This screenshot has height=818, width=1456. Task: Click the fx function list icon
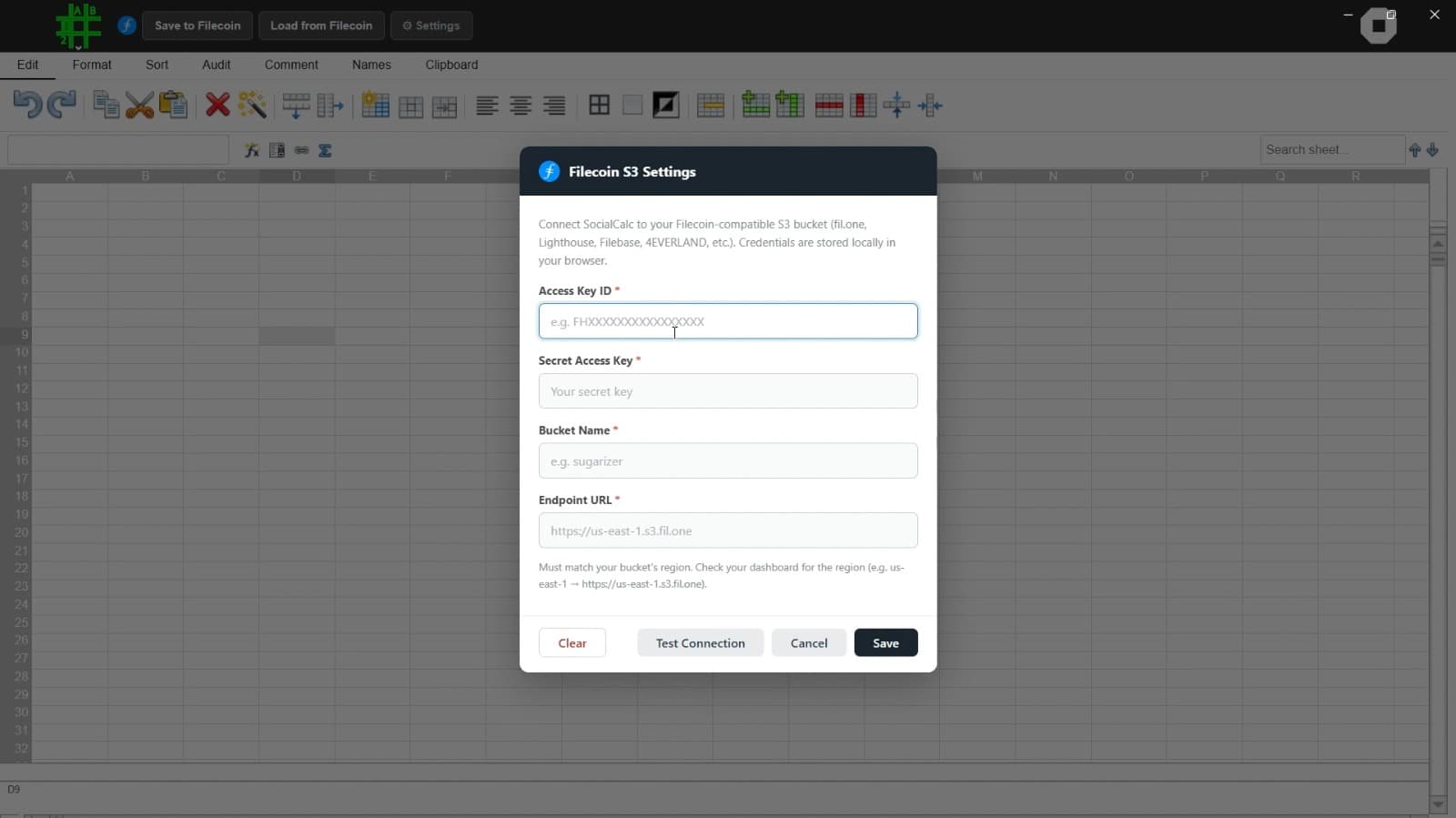coord(252,150)
